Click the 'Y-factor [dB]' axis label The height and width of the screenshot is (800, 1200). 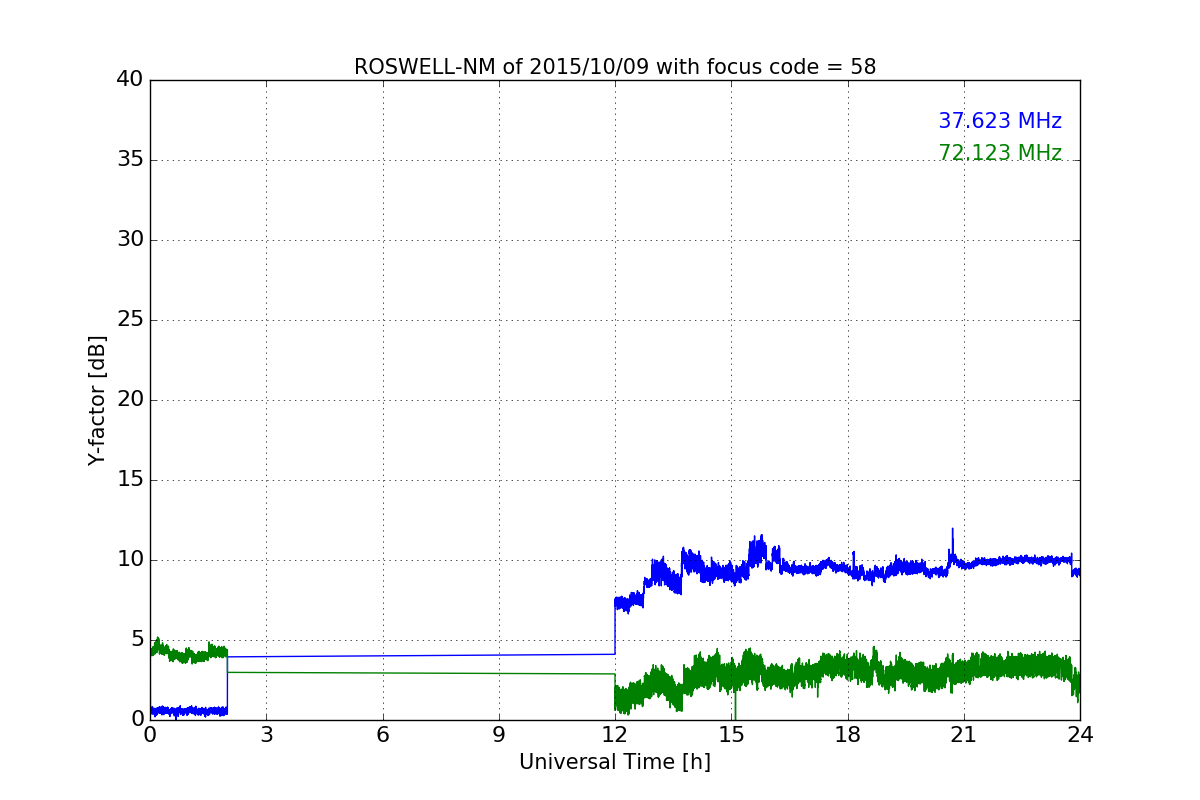click(x=97, y=400)
